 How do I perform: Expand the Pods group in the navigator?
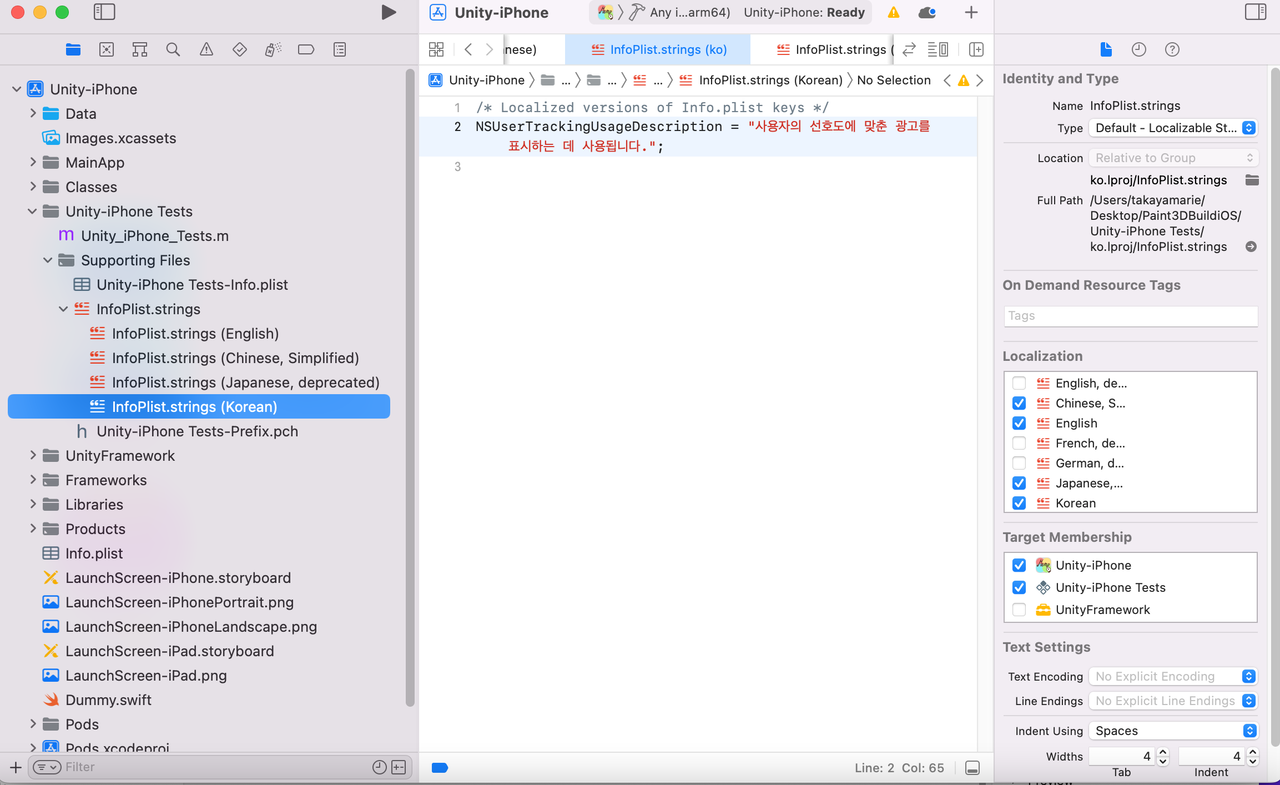tap(32, 724)
